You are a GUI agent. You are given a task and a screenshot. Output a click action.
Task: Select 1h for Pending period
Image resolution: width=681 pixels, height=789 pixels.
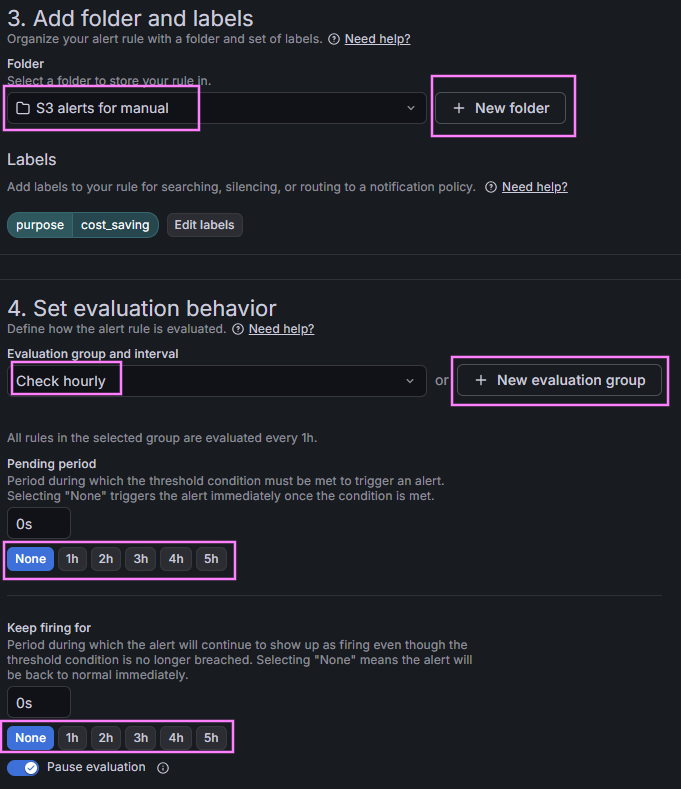[x=72, y=559]
